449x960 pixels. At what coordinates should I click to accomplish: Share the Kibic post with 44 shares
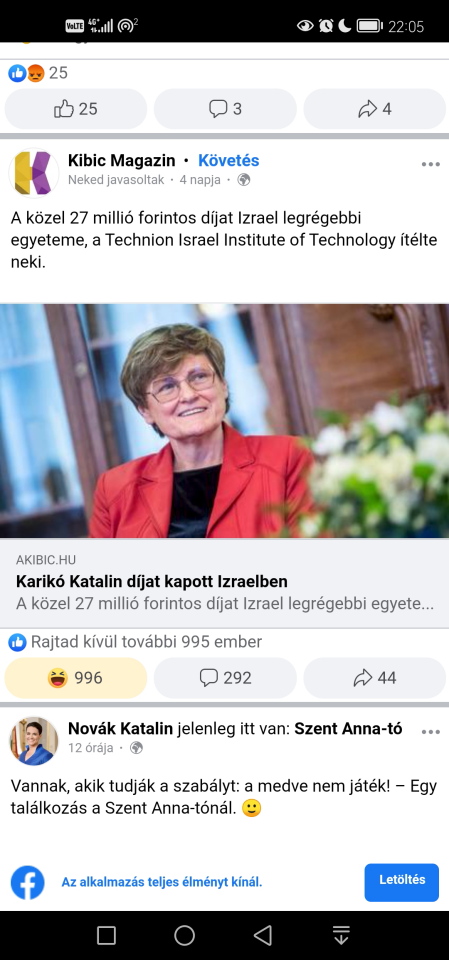[x=375, y=678]
